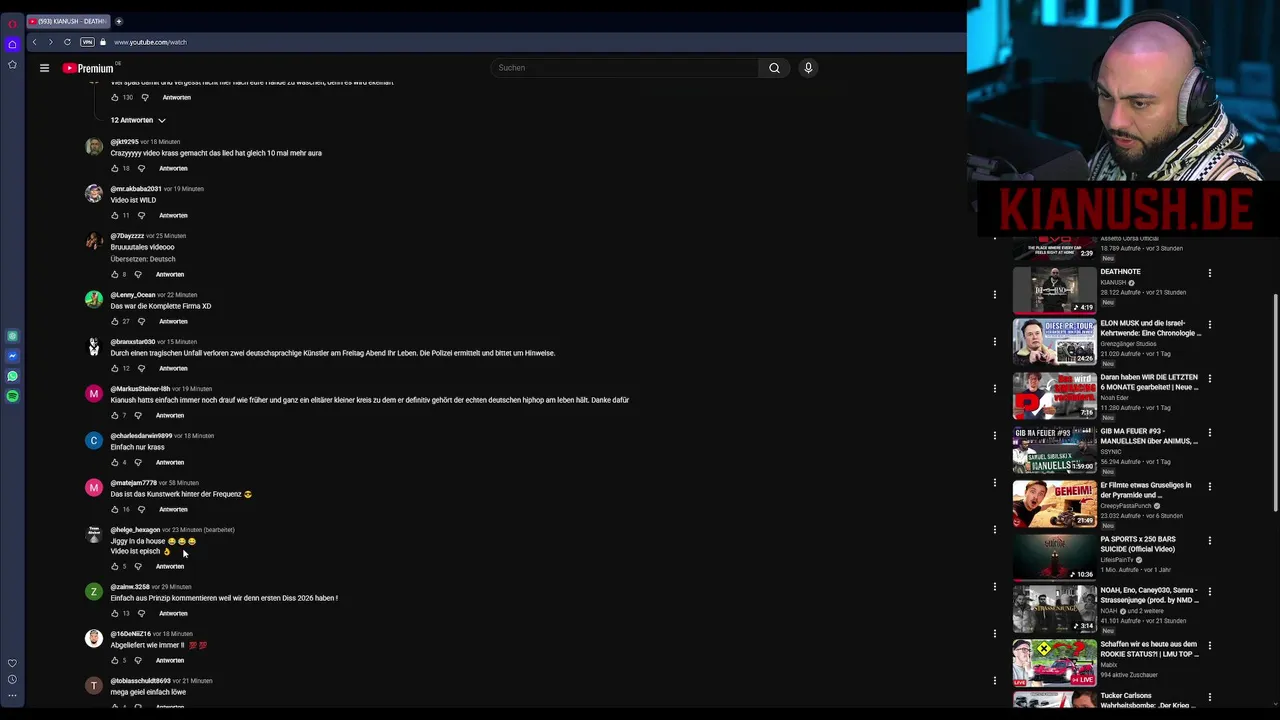Open the bookmarks star icon in the sidebar

(12, 65)
